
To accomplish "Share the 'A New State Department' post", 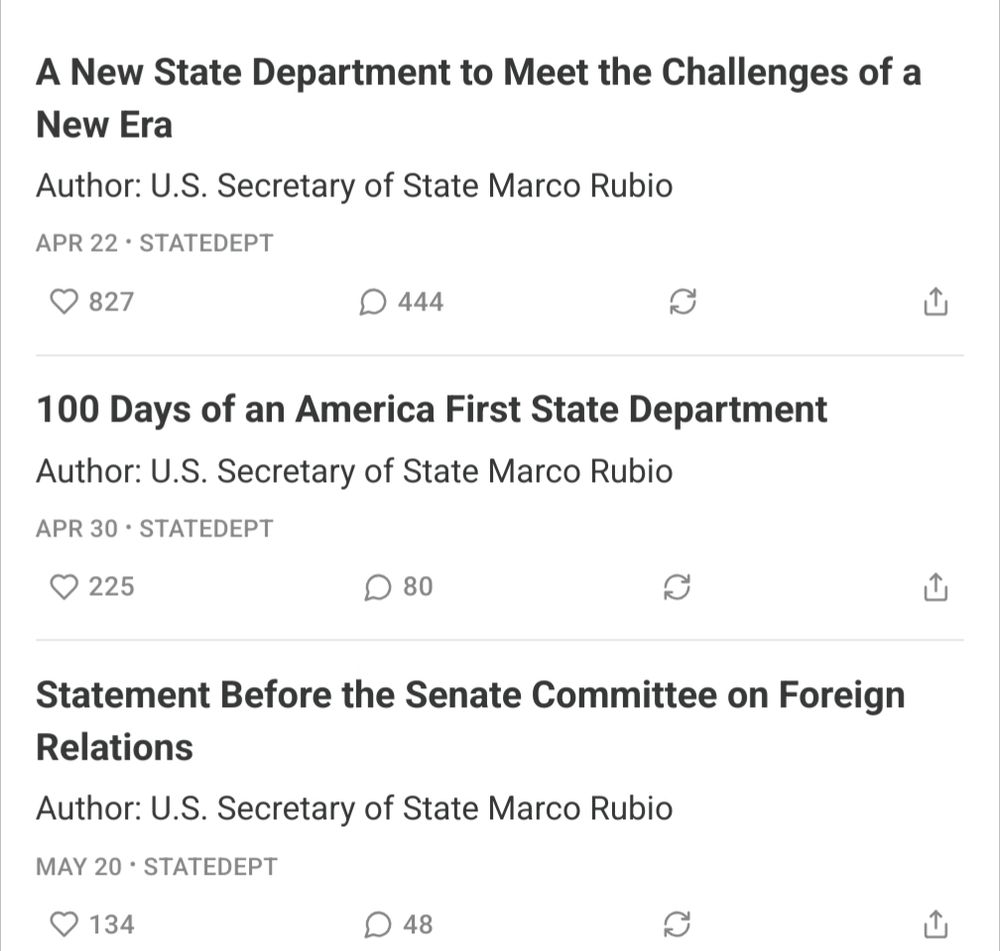I will (x=936, y=302).
